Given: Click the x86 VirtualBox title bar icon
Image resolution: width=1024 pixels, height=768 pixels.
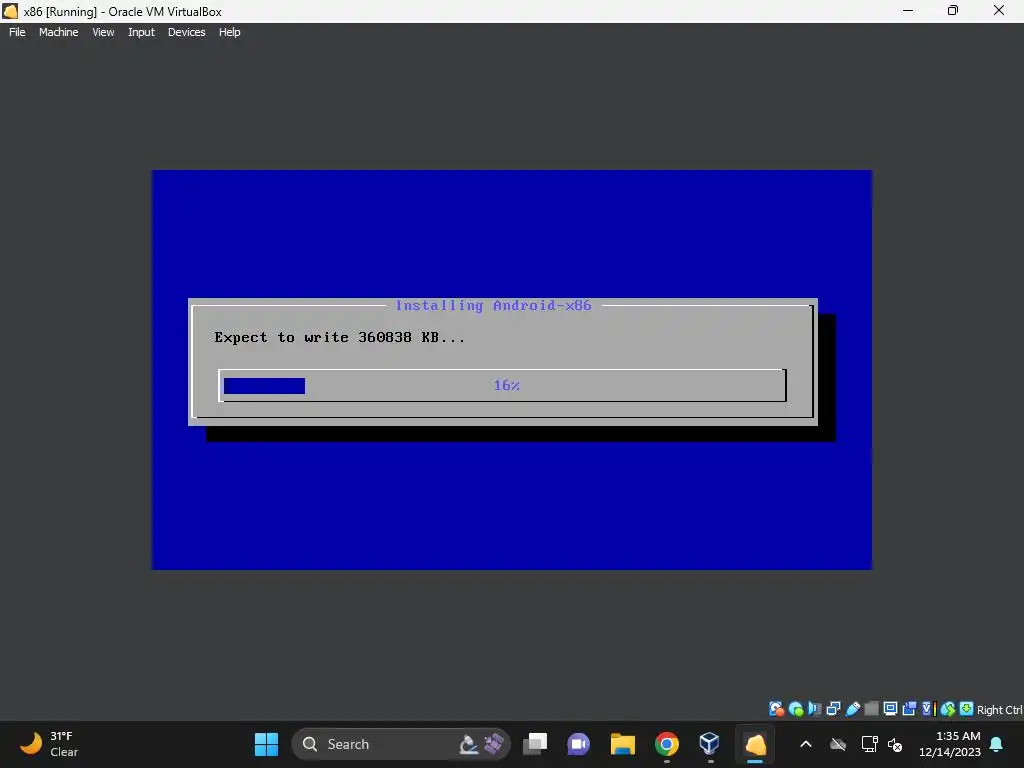Looking at the screenshot, I should point(10,11).
